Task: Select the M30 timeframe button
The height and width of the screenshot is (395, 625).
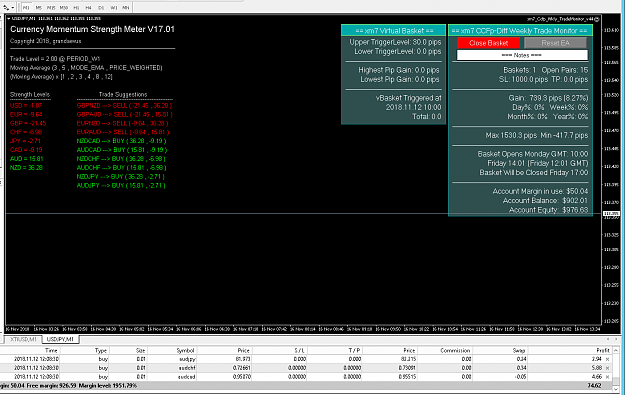Action: click(64, 8)
